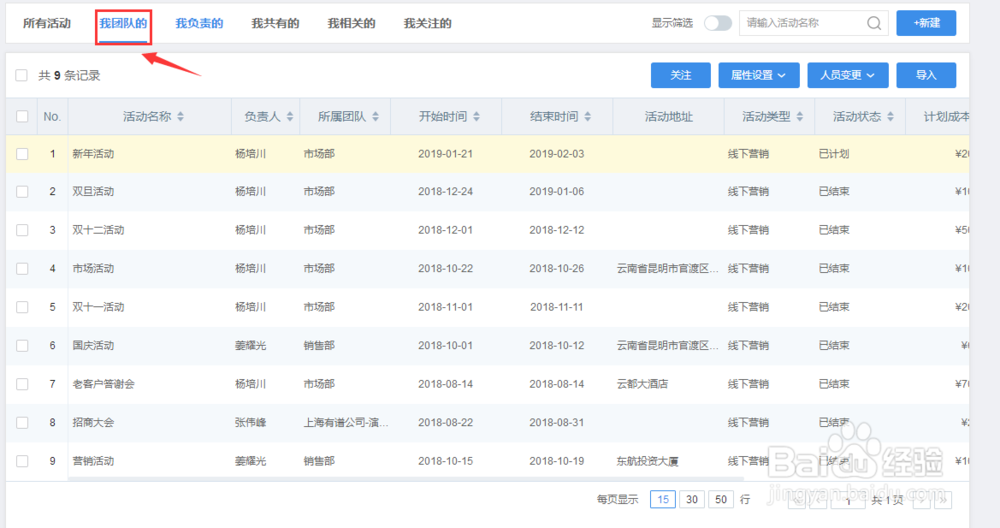Switch to 我关注的 tab
Image resolution: width=1000 pixels, height=528 pixels.
[x=427, y=24]
